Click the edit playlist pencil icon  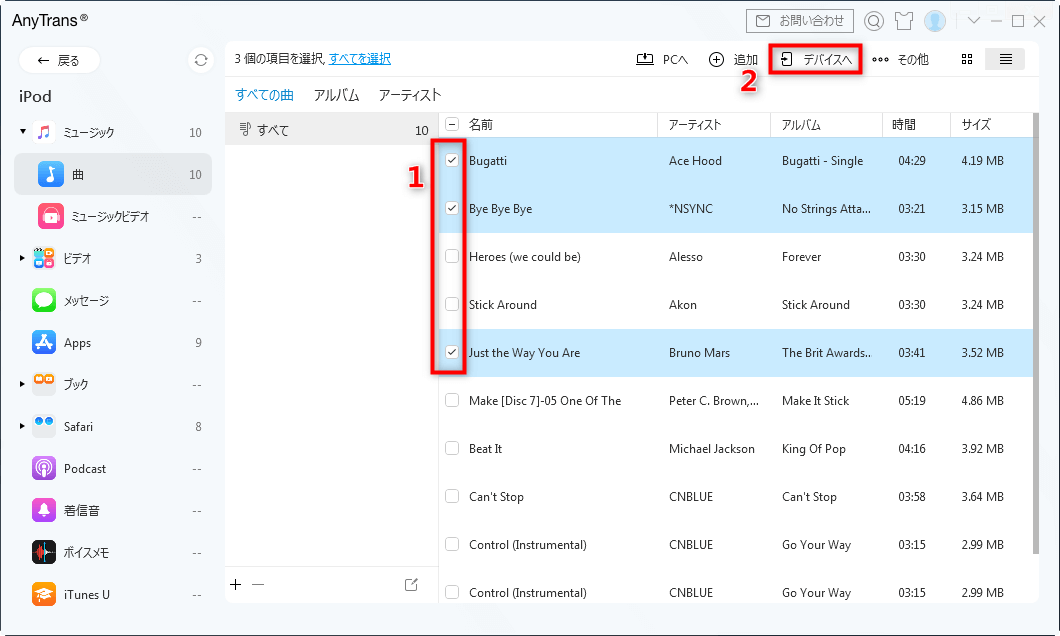click(x=411, y=585)
